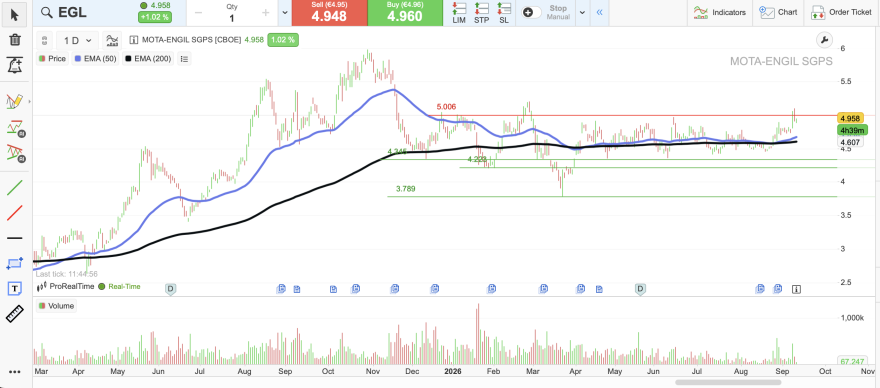Click the Buy 4.960 button
The image size is (880, 388).
(406, 13)
